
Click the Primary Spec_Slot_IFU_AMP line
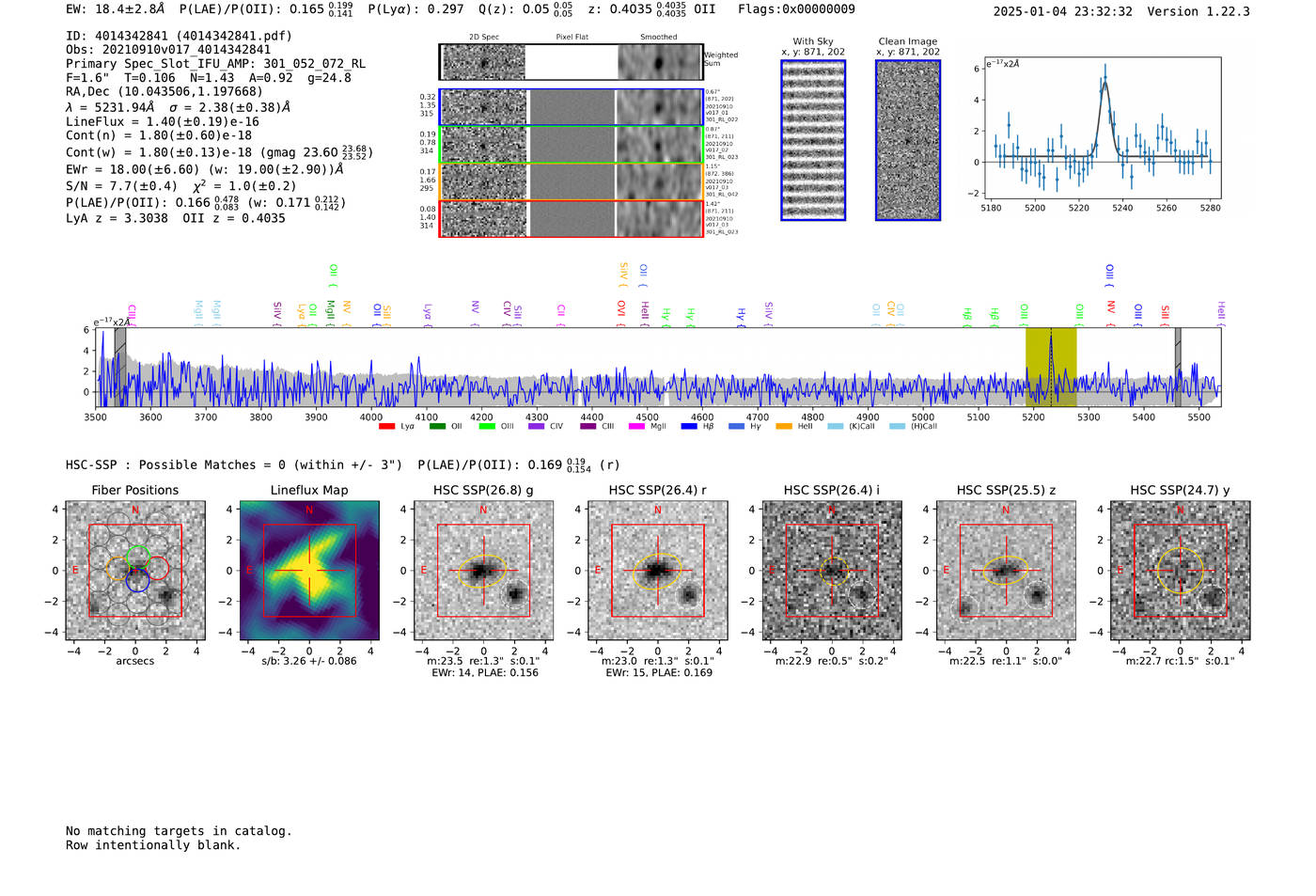click(216, 64)
